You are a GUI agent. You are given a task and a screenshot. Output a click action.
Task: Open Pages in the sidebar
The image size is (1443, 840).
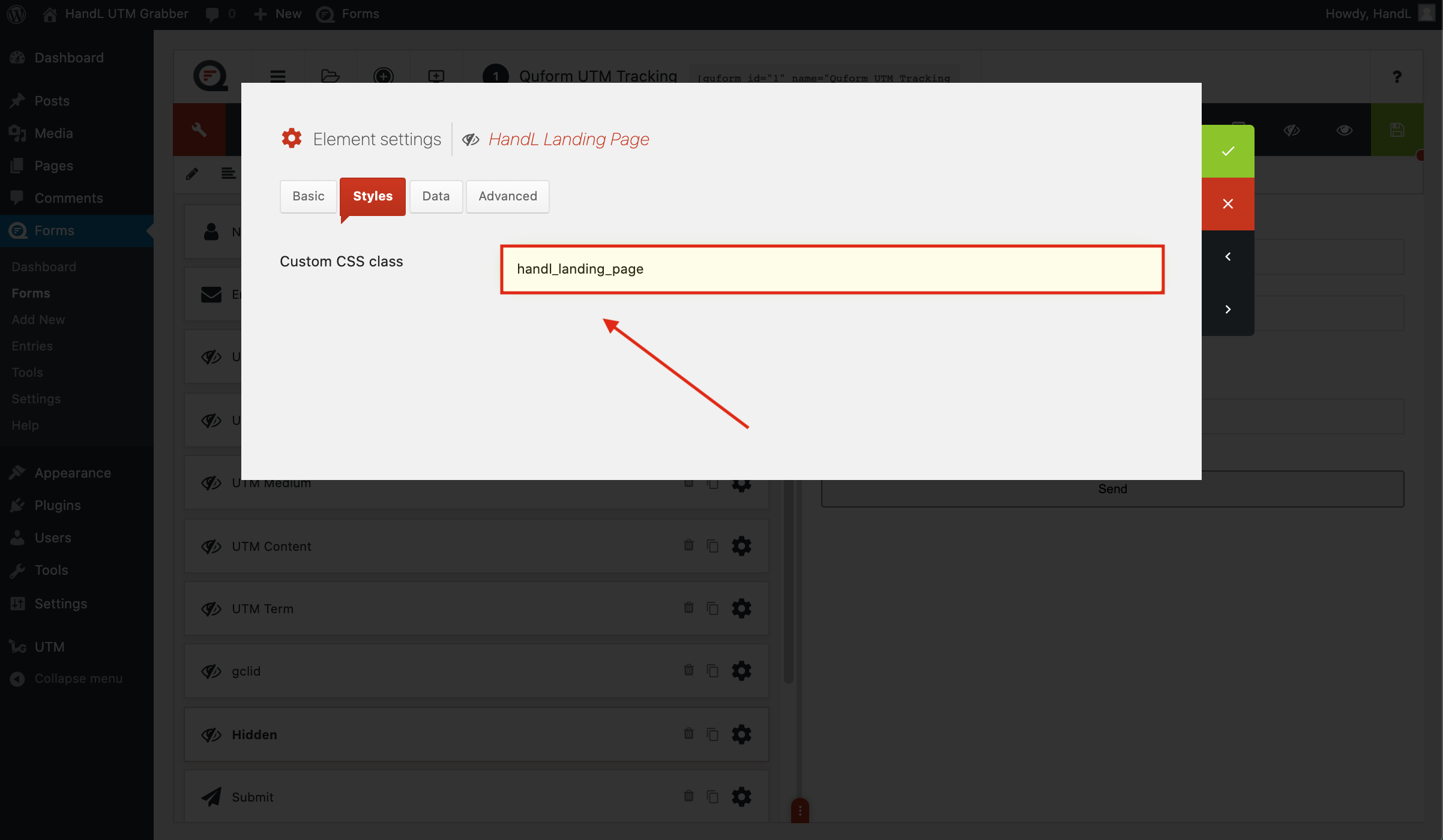[x=77, y=166]
